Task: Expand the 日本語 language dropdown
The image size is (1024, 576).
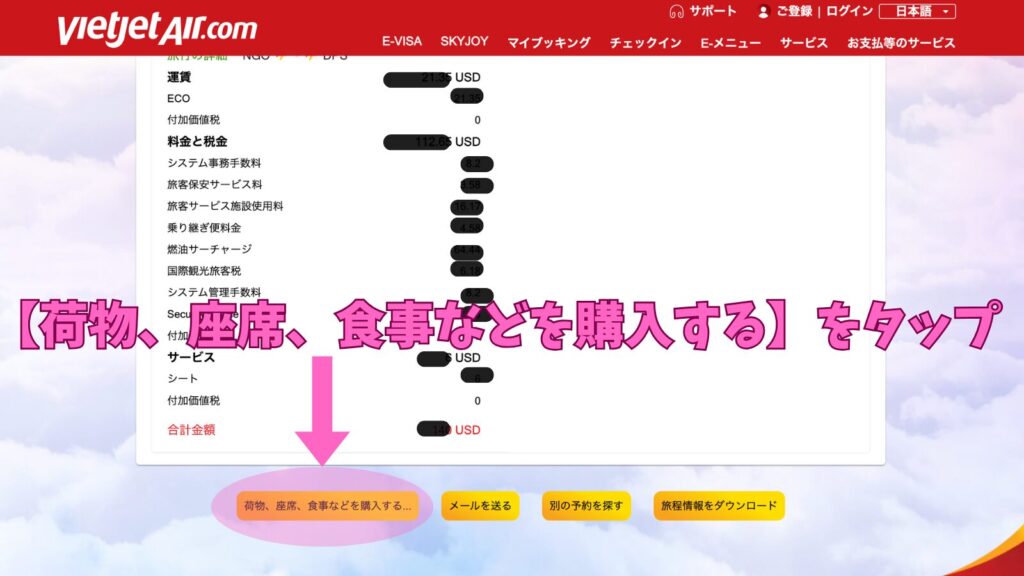Action: [x=917, y=12]
